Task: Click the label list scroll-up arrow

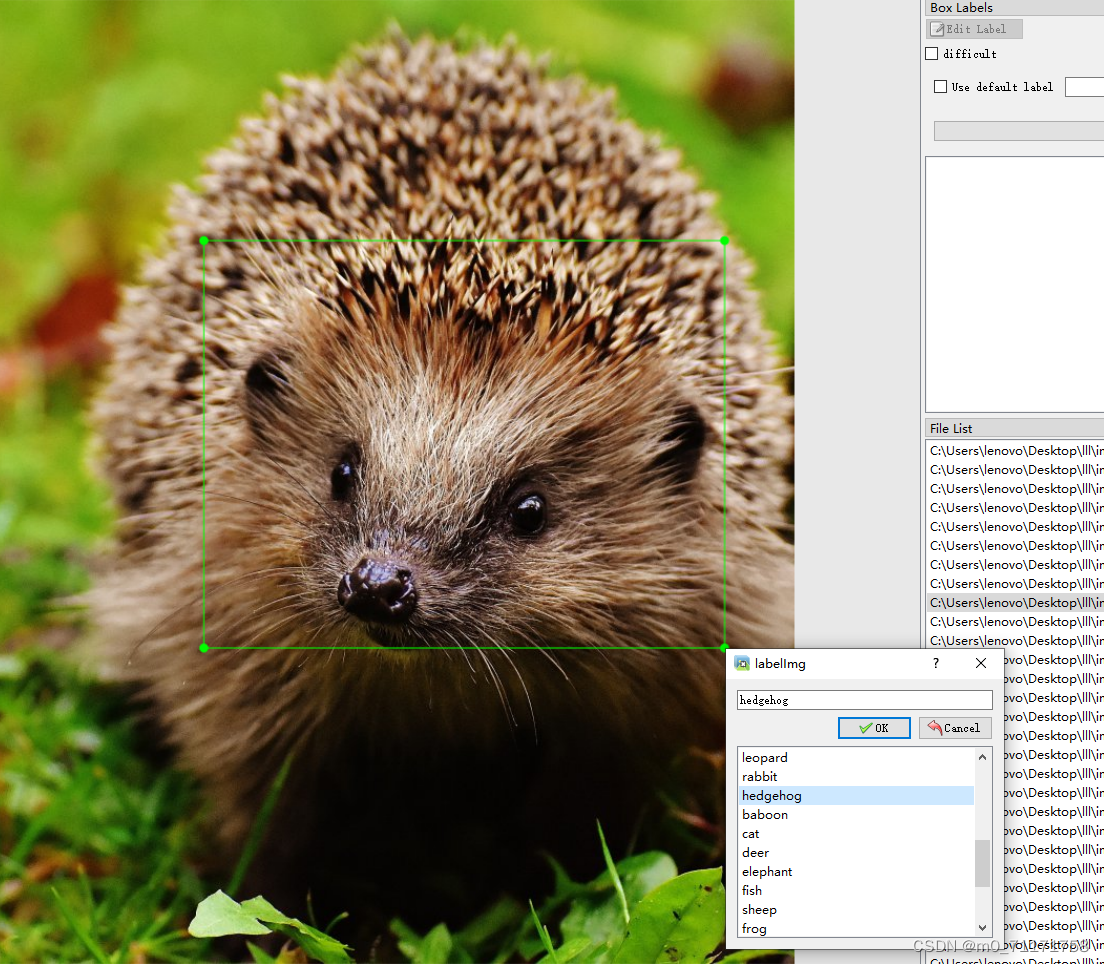Action: pyautogui.click(x=983, y=756)
